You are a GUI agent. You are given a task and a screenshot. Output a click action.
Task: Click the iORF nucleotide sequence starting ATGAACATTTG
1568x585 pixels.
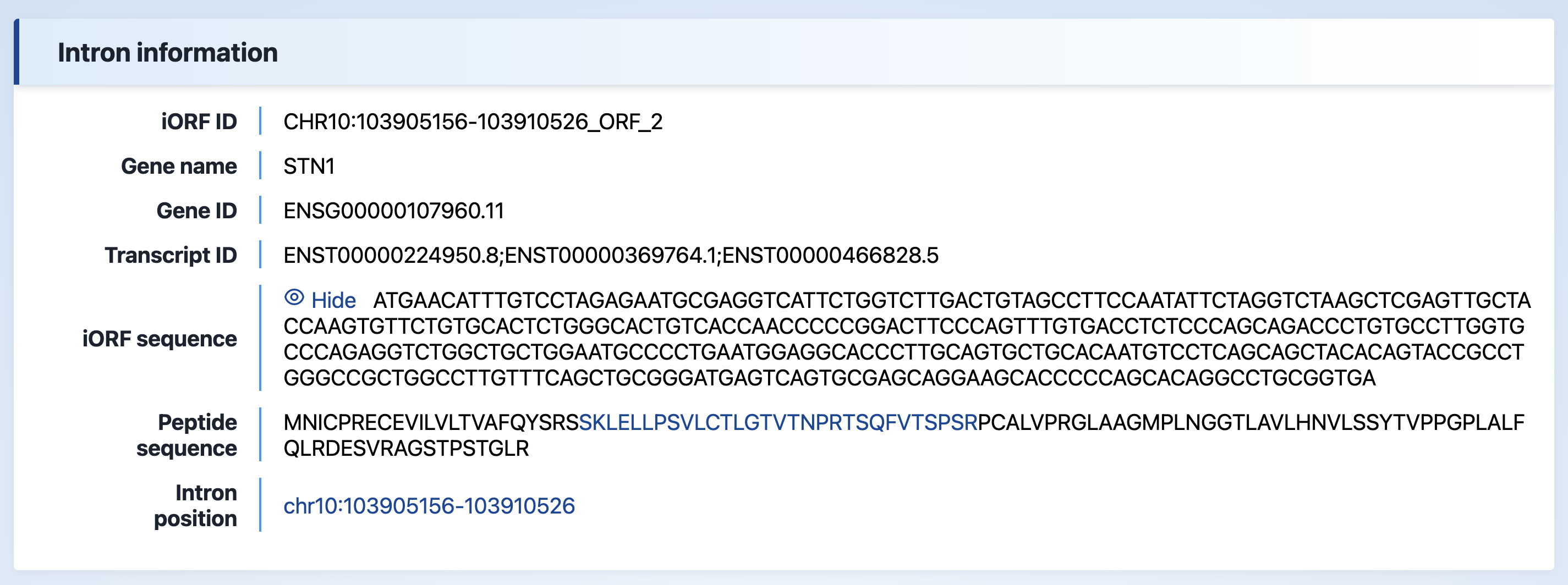[951, 300]
